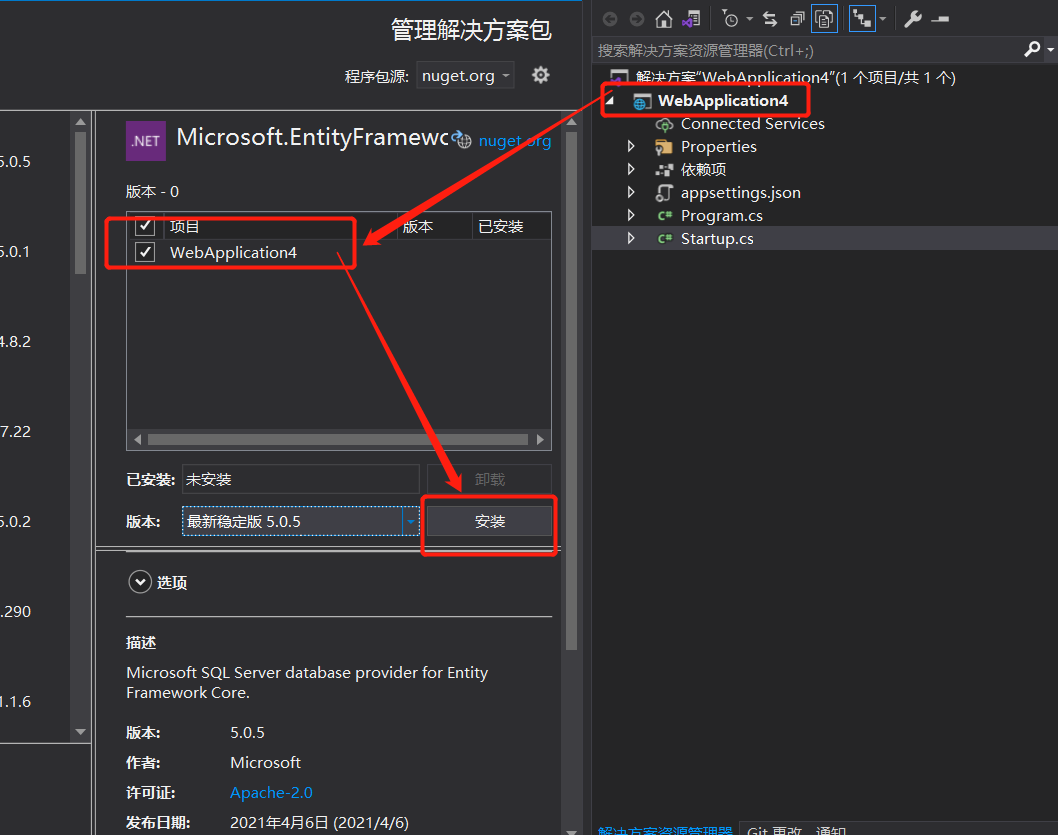Expand the Program.cs tree node
The width and height of the screenshot is (1058, 835).
(631, 215)
